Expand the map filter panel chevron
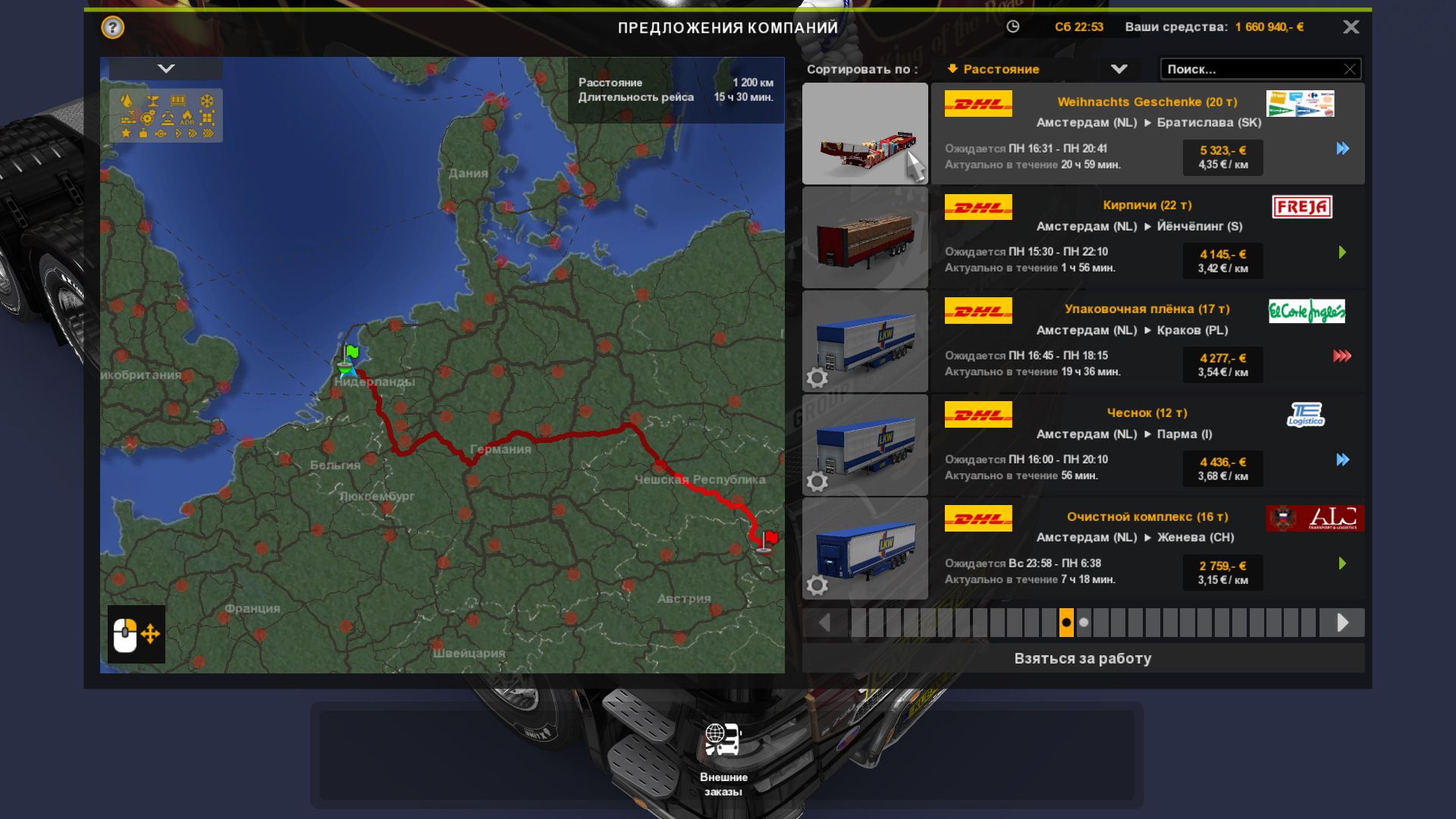The height and width of the screenshot is (819, 1456). pos(166,68)
